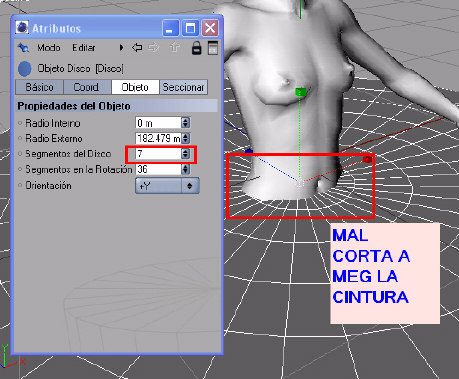Open the Orientación +Y dropdown
Viewport: 459px width, 379px height.
[167, 186]
